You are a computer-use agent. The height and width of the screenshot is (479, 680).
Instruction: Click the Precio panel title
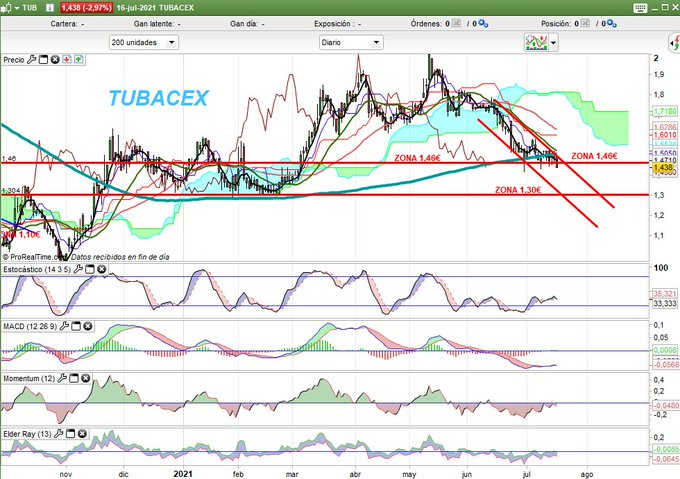pyautogui.click(x=14, y=60)
